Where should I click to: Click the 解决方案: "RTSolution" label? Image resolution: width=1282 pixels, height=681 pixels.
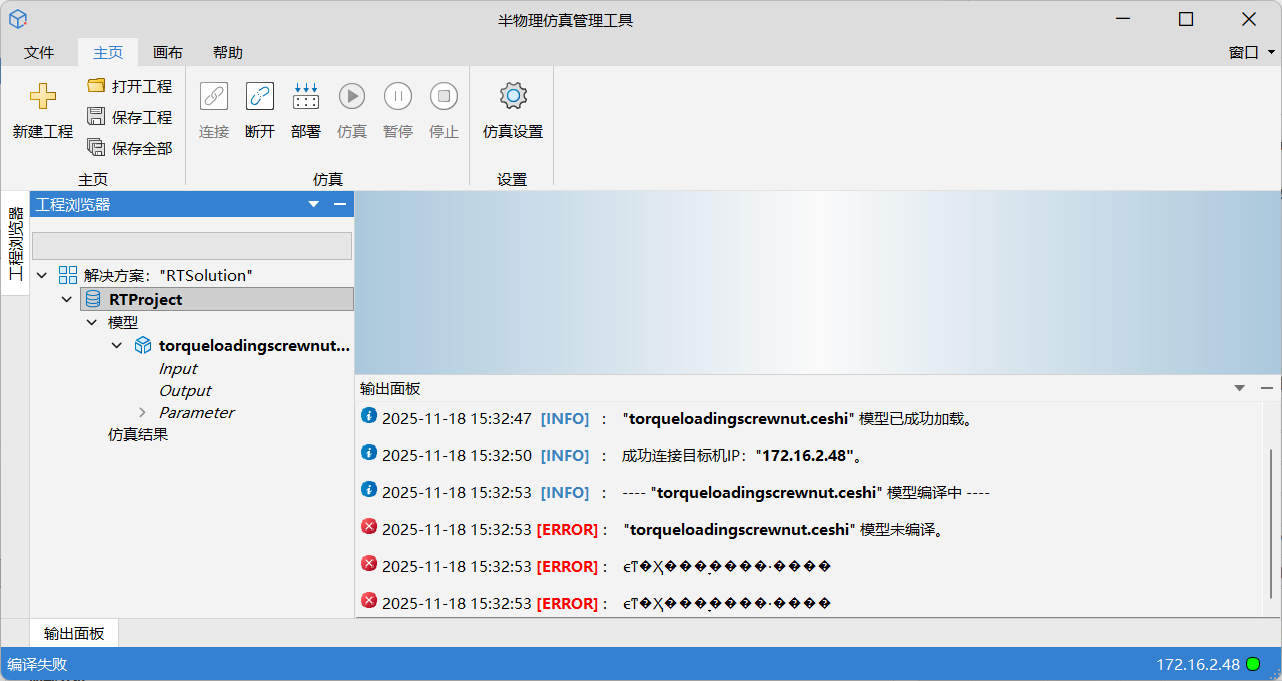(x=168, y=275)
